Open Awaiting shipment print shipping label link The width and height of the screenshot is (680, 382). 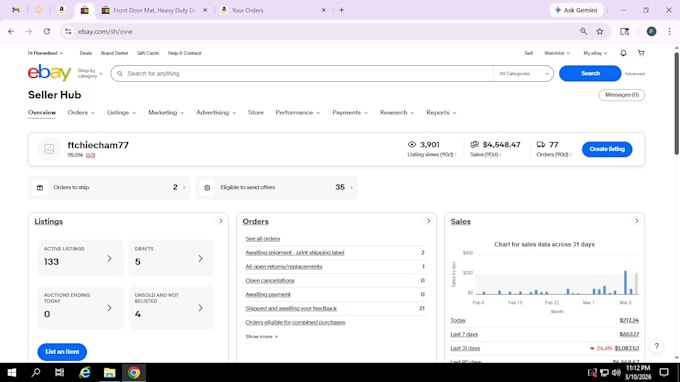click(294, 253)
